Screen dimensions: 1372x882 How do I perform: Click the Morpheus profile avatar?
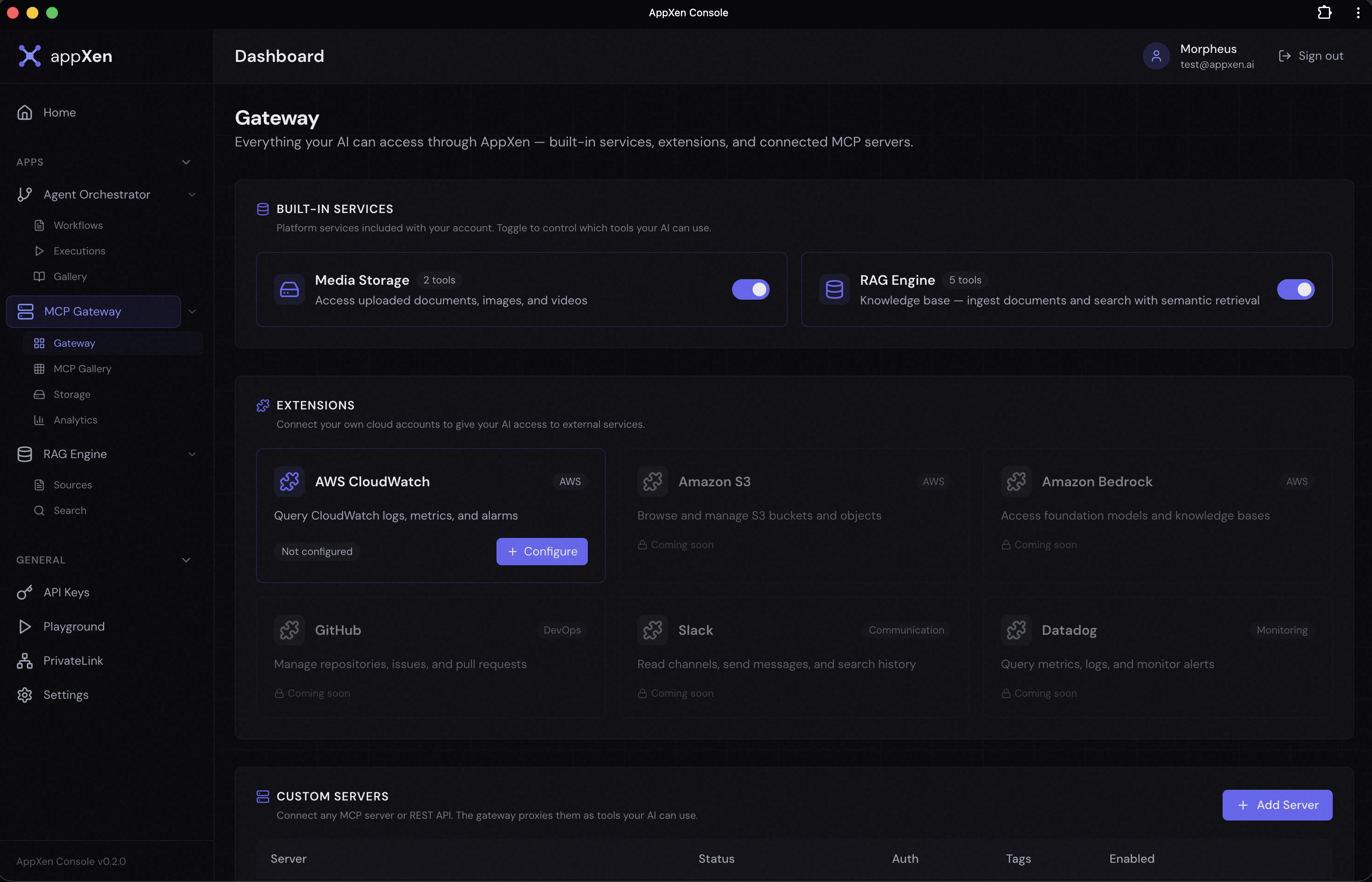[x=1155, y=55]
